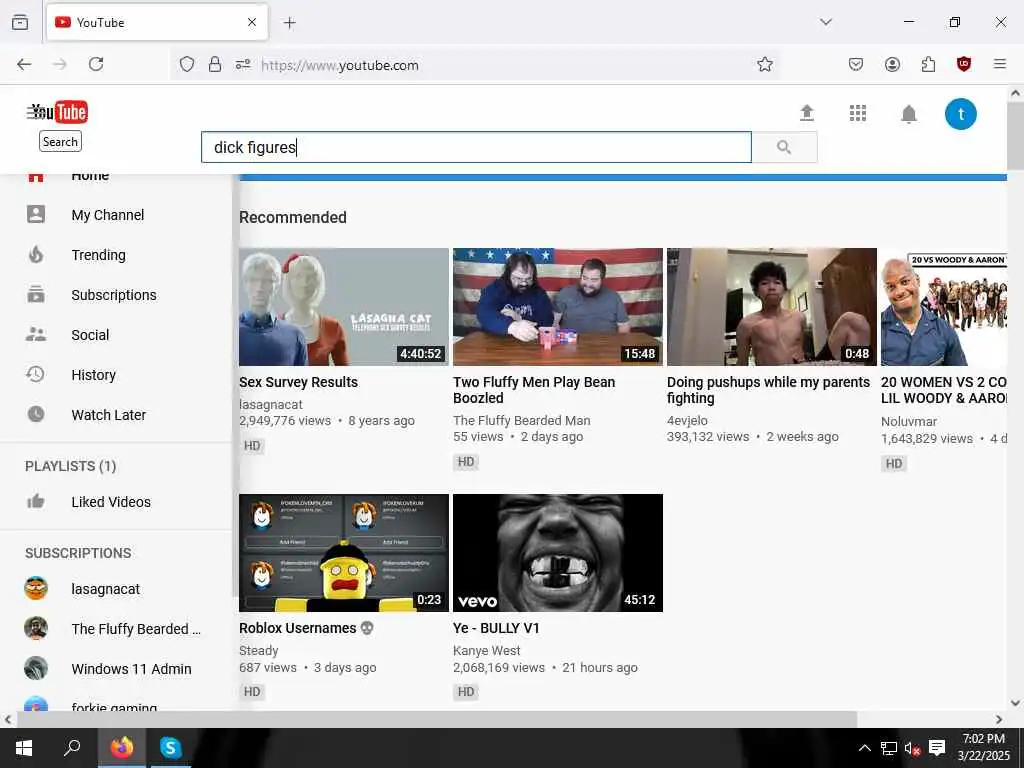
Task: Click the Ye - BULLY V1 title link
Action: coord(496,628)
